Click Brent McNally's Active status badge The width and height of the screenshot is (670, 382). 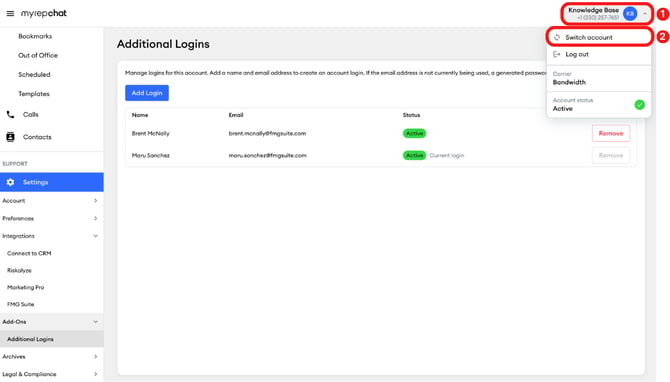(x=414, y=133)
